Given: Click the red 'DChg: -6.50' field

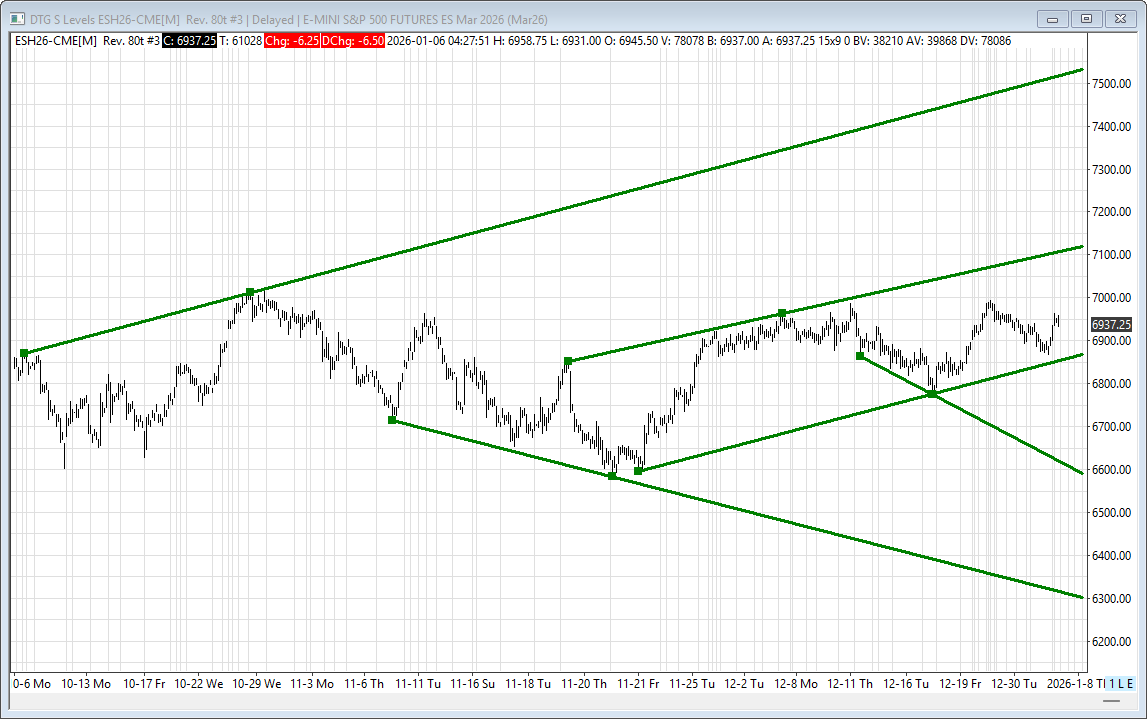Looking at the screenshot, I should [355, 41].
